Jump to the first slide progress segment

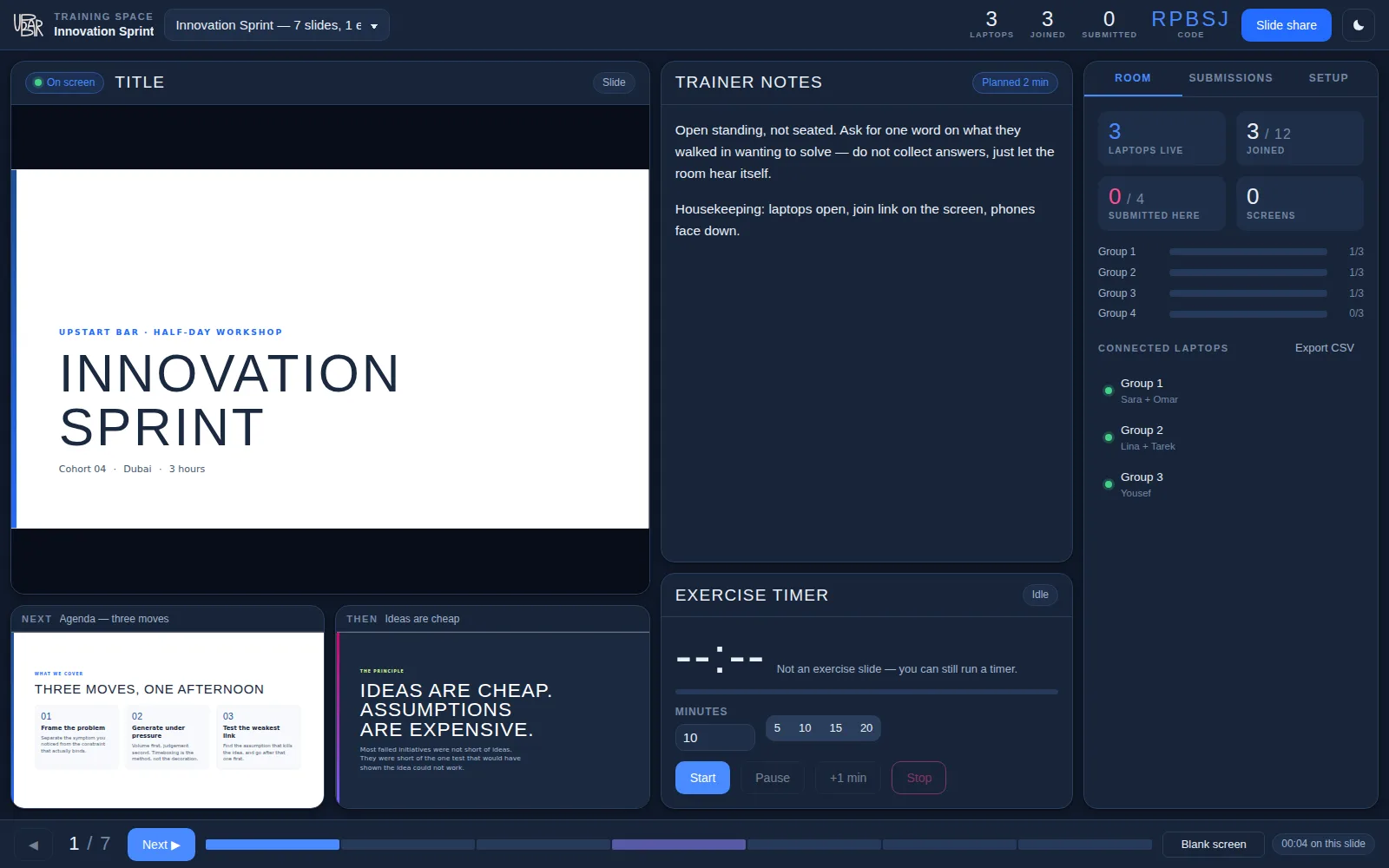pyautogui.click(x=273, y=845)
